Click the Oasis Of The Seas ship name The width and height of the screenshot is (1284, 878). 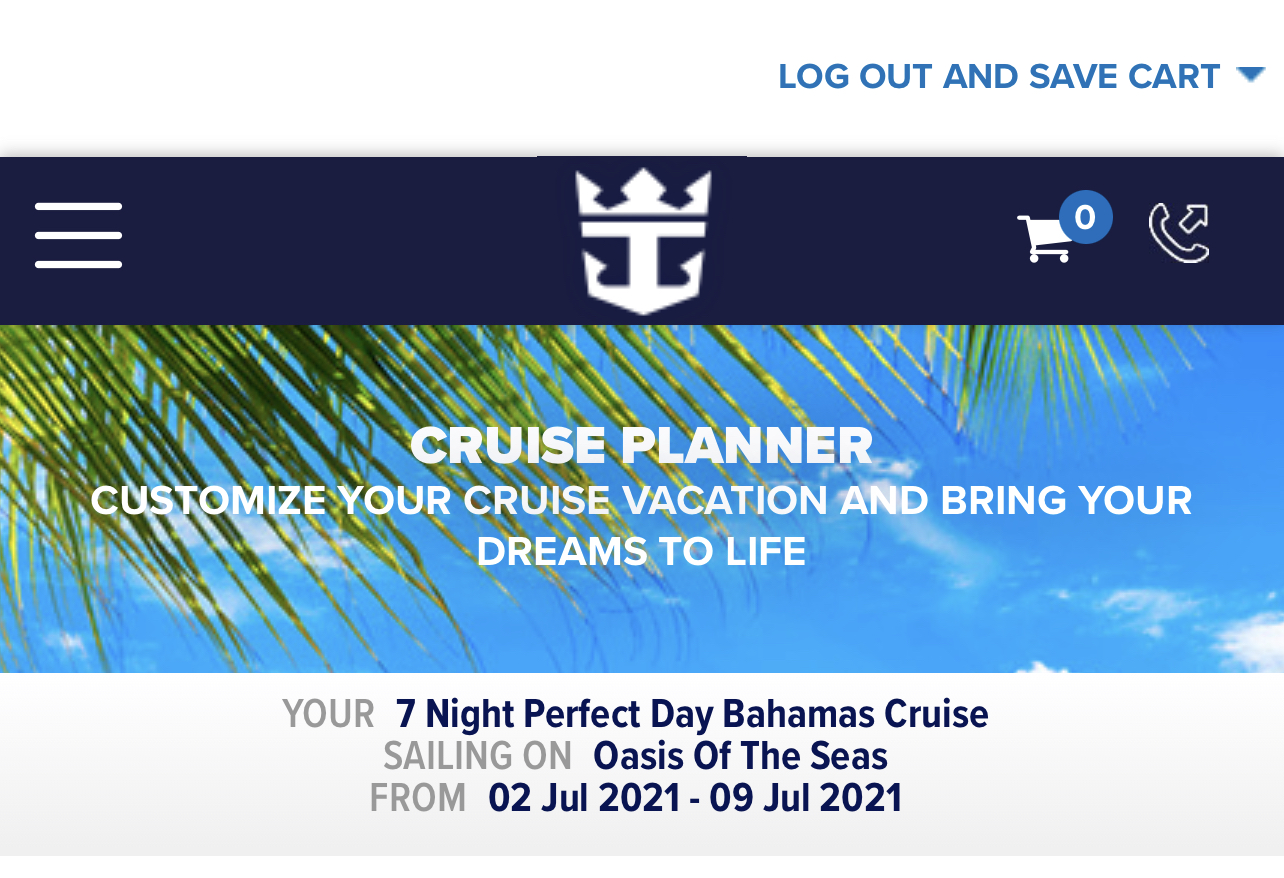pos(740,756)
